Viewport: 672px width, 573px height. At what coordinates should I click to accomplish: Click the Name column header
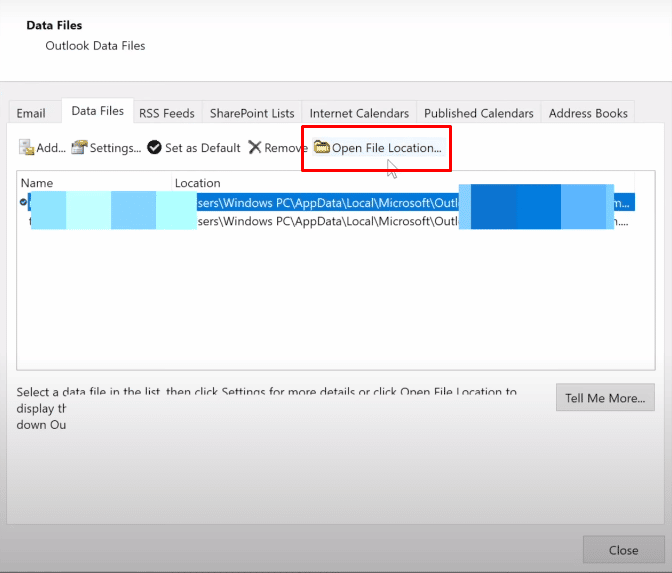tap(94, 183)
